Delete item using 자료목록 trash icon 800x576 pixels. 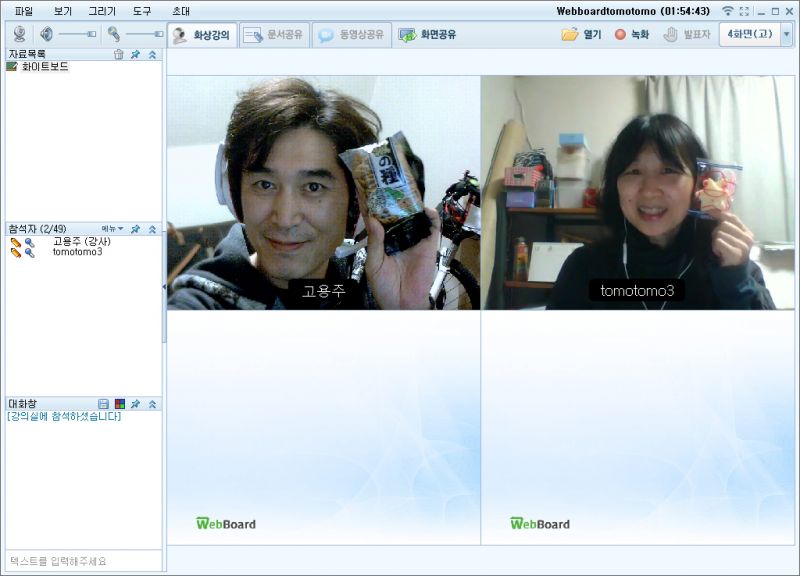click(x=119, y=54)
